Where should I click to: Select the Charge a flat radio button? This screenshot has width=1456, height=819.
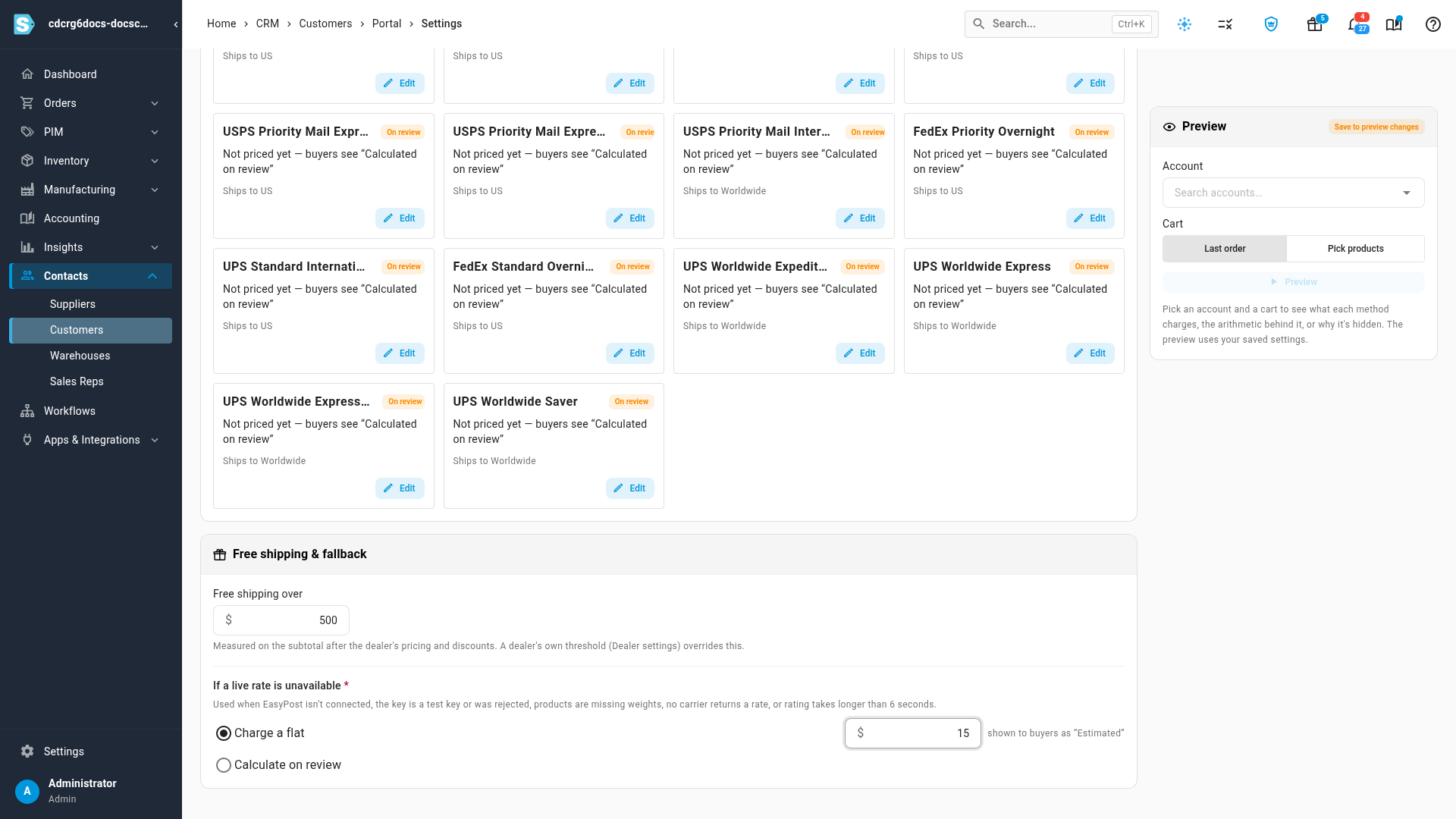224,733
